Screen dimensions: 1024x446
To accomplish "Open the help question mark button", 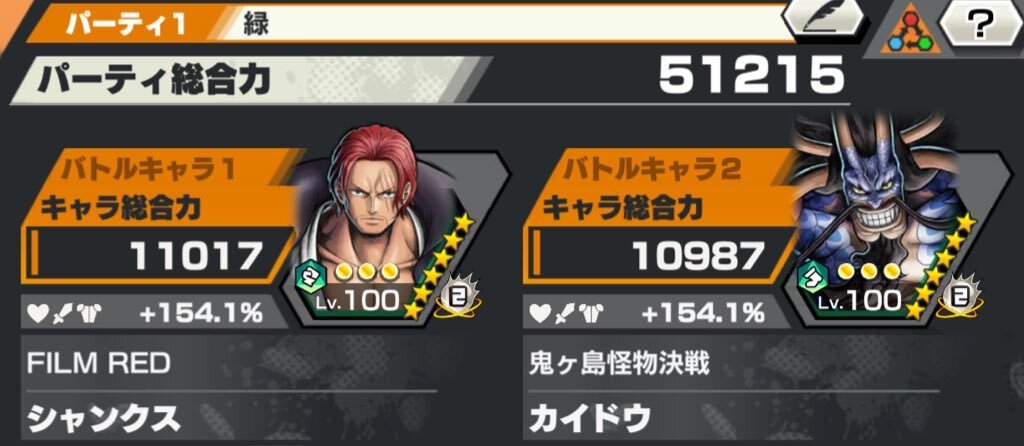I will [x=980, y=26].
